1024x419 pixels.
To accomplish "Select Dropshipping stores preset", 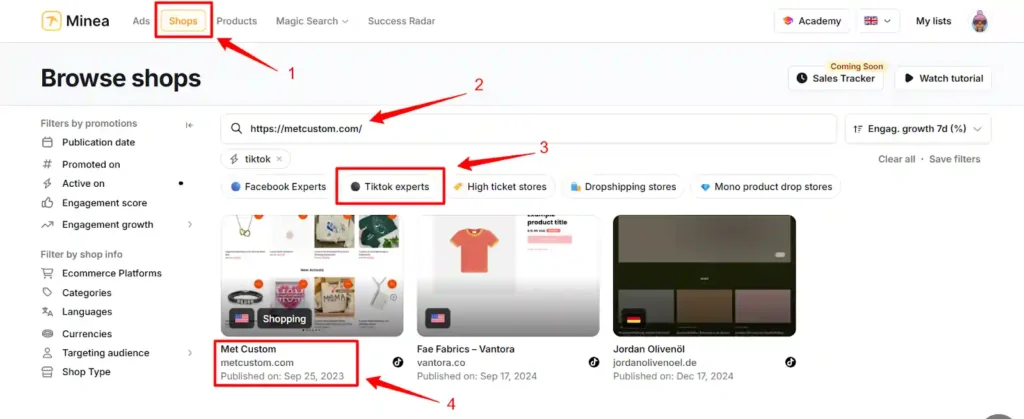I will pos(623,187).
